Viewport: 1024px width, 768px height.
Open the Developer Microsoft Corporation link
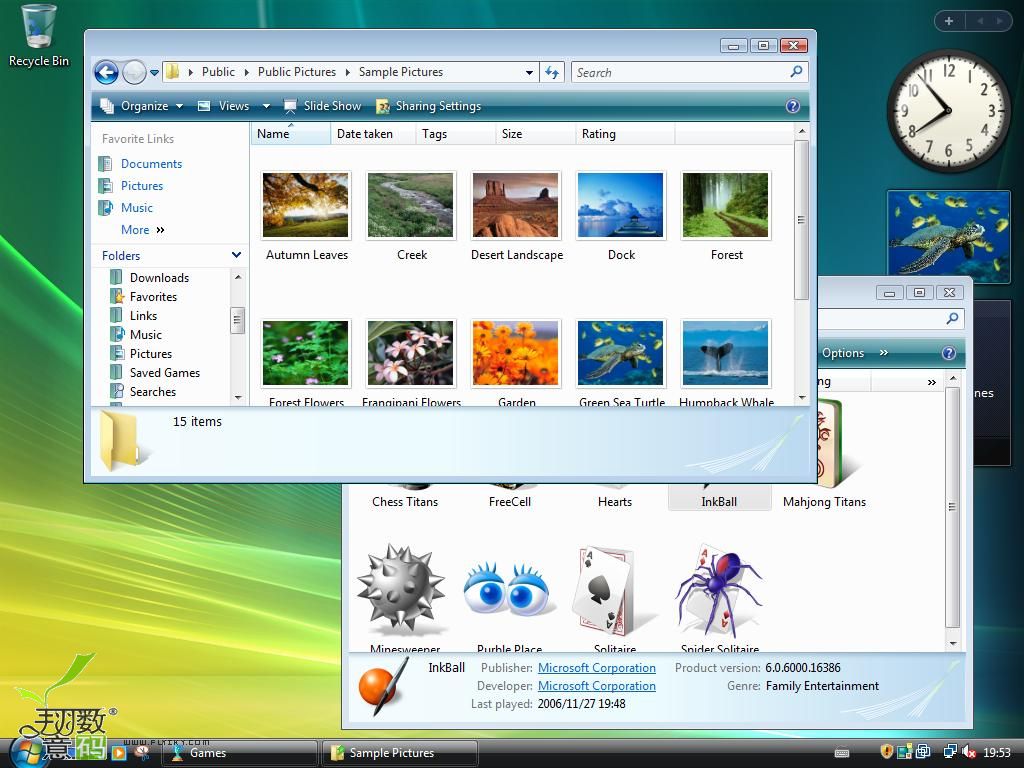(x=597, y=686)
